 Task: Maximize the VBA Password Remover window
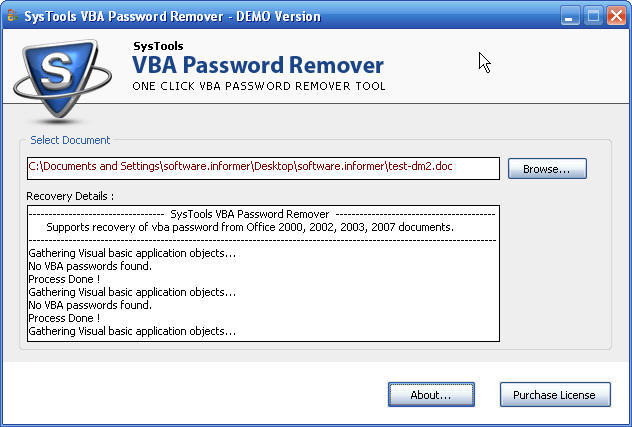tap(593, 16)
